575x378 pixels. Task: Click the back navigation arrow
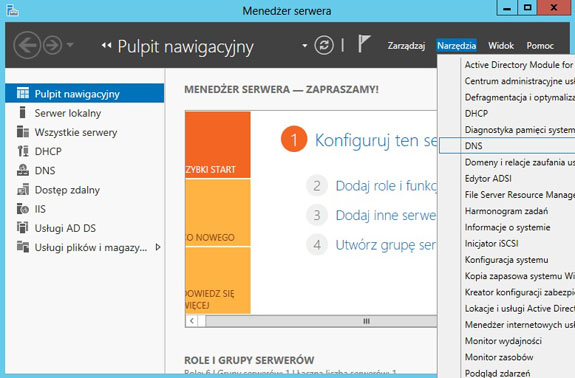click(x=27, y=45)
